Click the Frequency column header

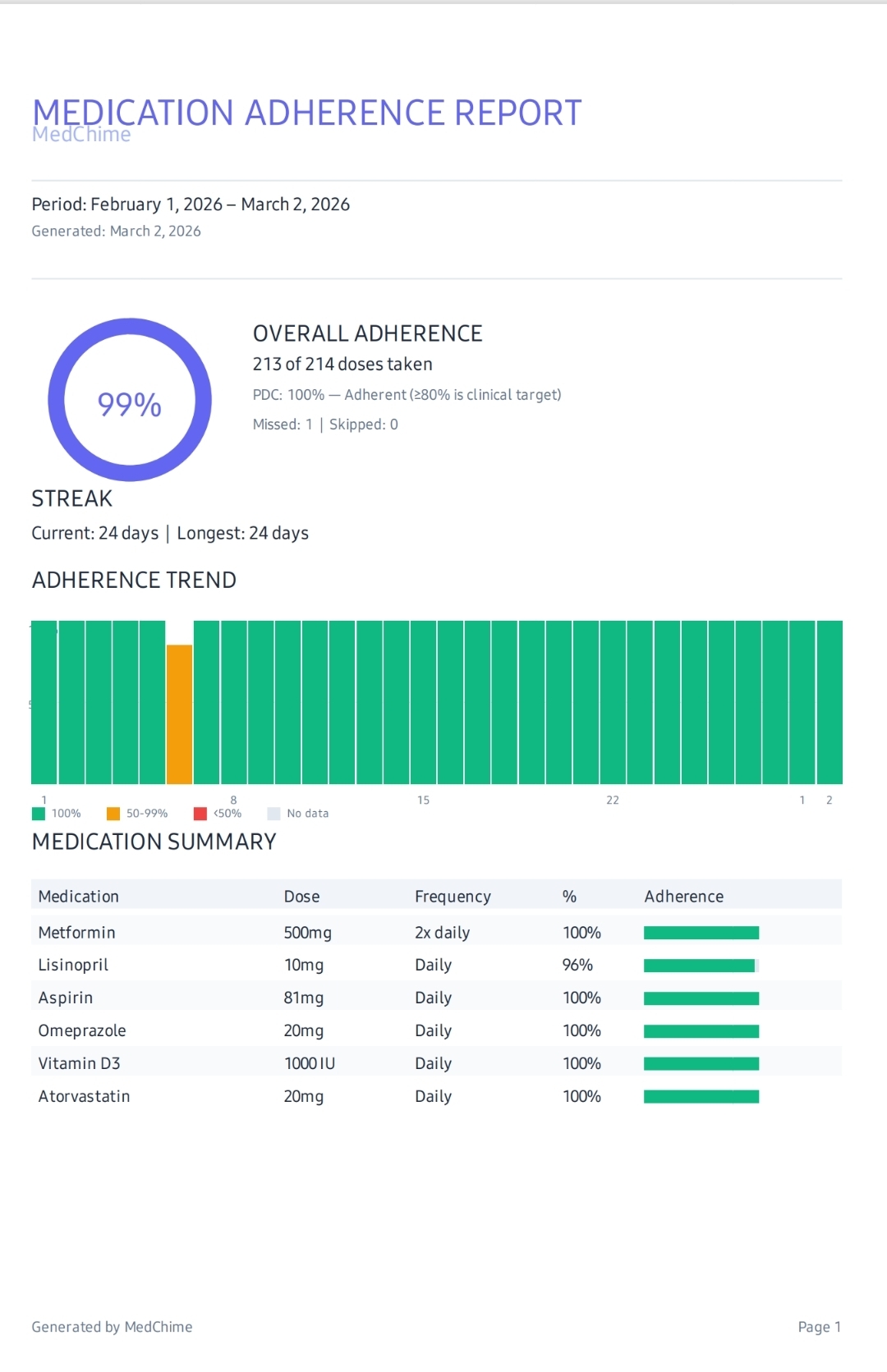tap(453, 897)
